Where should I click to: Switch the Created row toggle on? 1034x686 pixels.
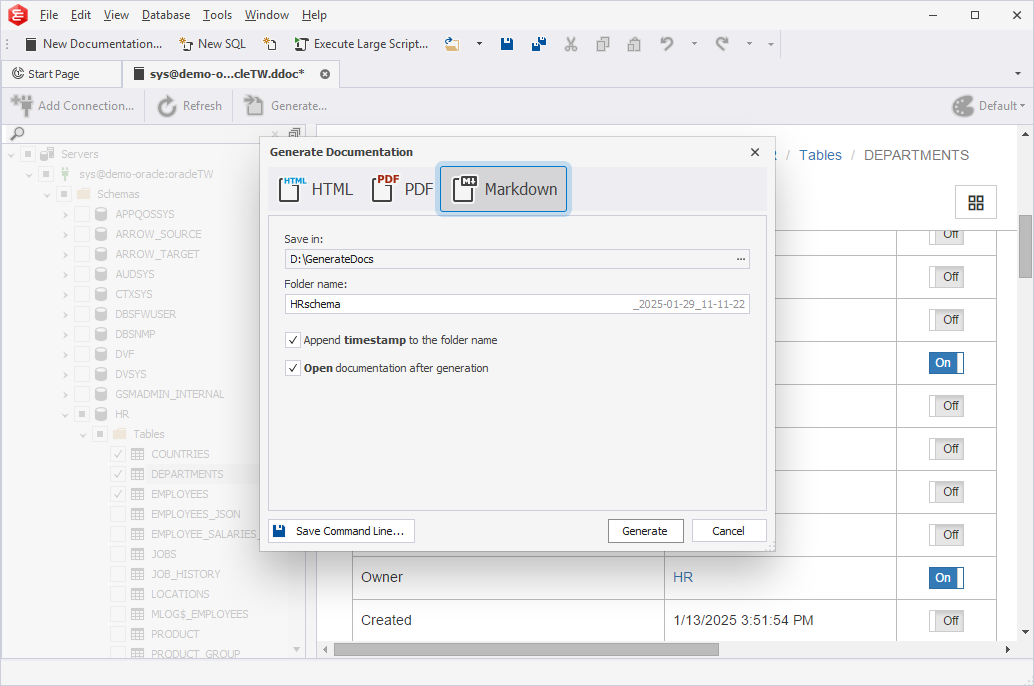[946, 621]
